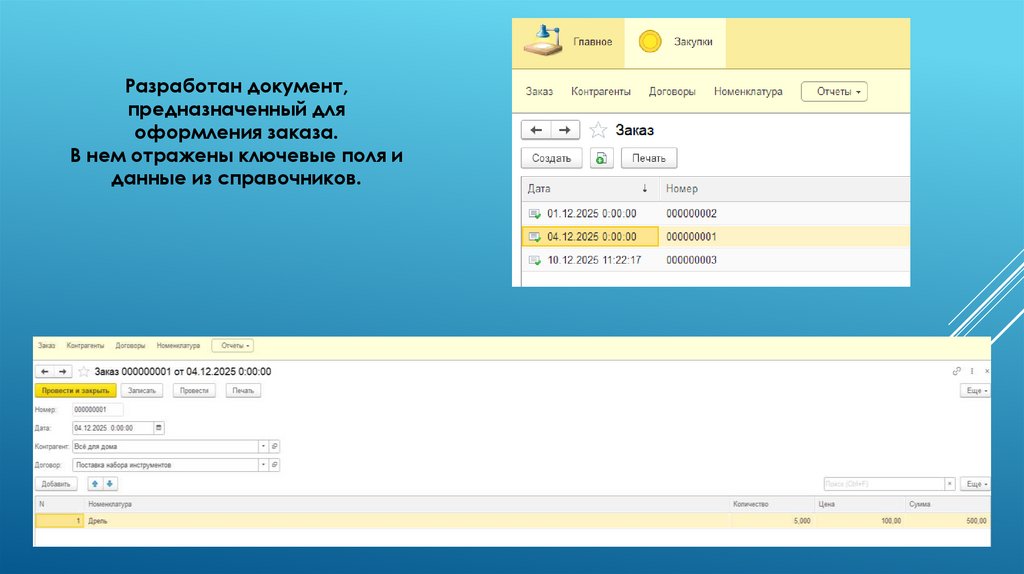Move the row up with the blue arrow

[95, 484]
